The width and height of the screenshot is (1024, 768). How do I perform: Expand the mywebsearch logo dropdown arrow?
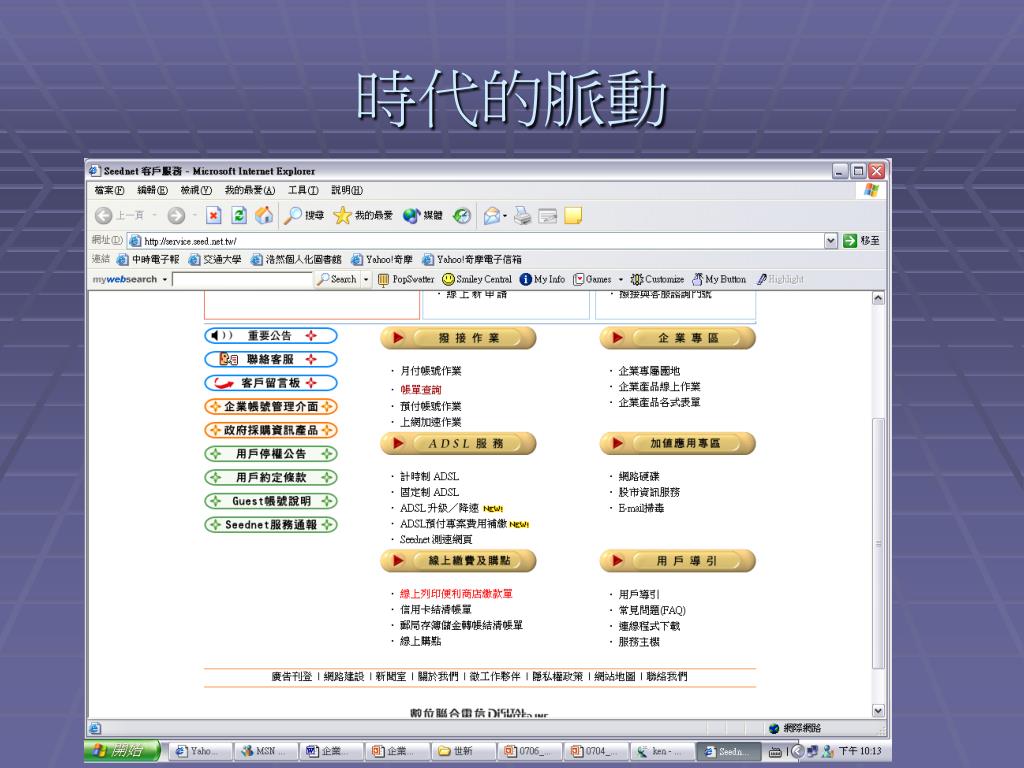[165, 280]
